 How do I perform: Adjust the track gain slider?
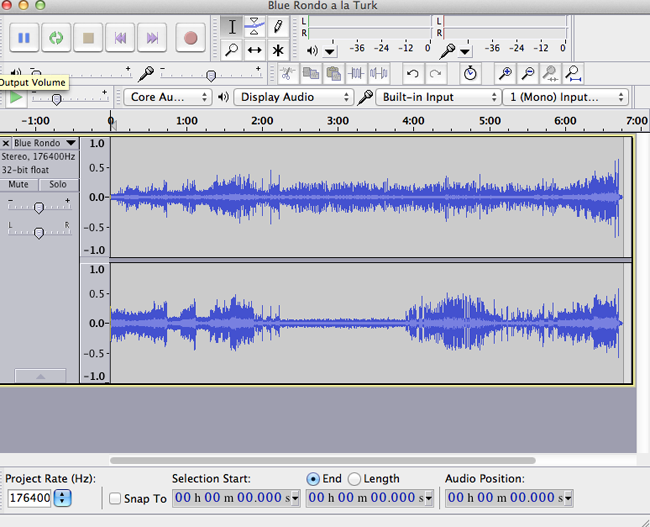(x=39, y=207)
